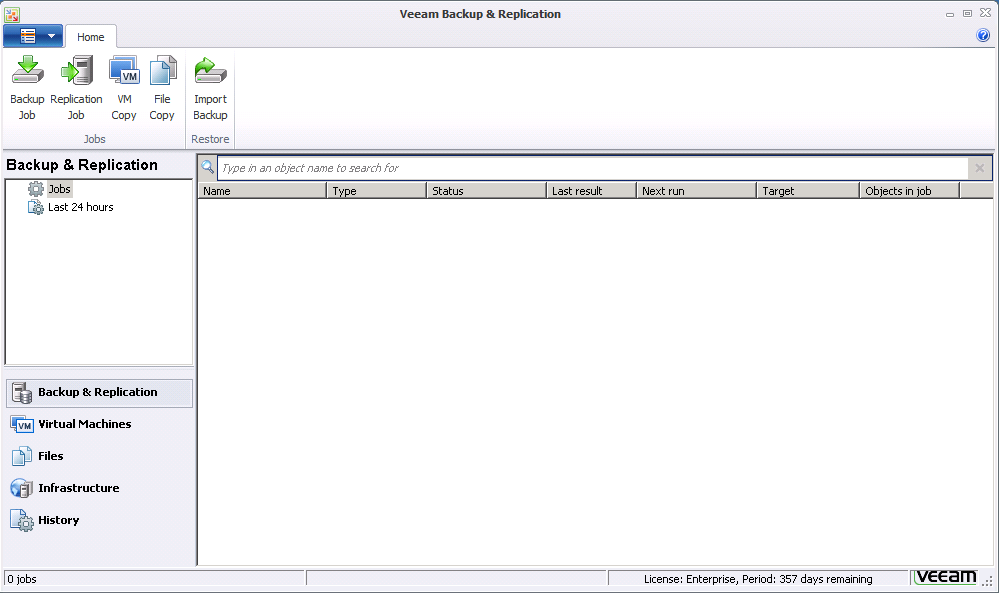Viewport: 999px width, 593px height.
Task: Open the VM Copy wizard
Action: tap(124, 88)
